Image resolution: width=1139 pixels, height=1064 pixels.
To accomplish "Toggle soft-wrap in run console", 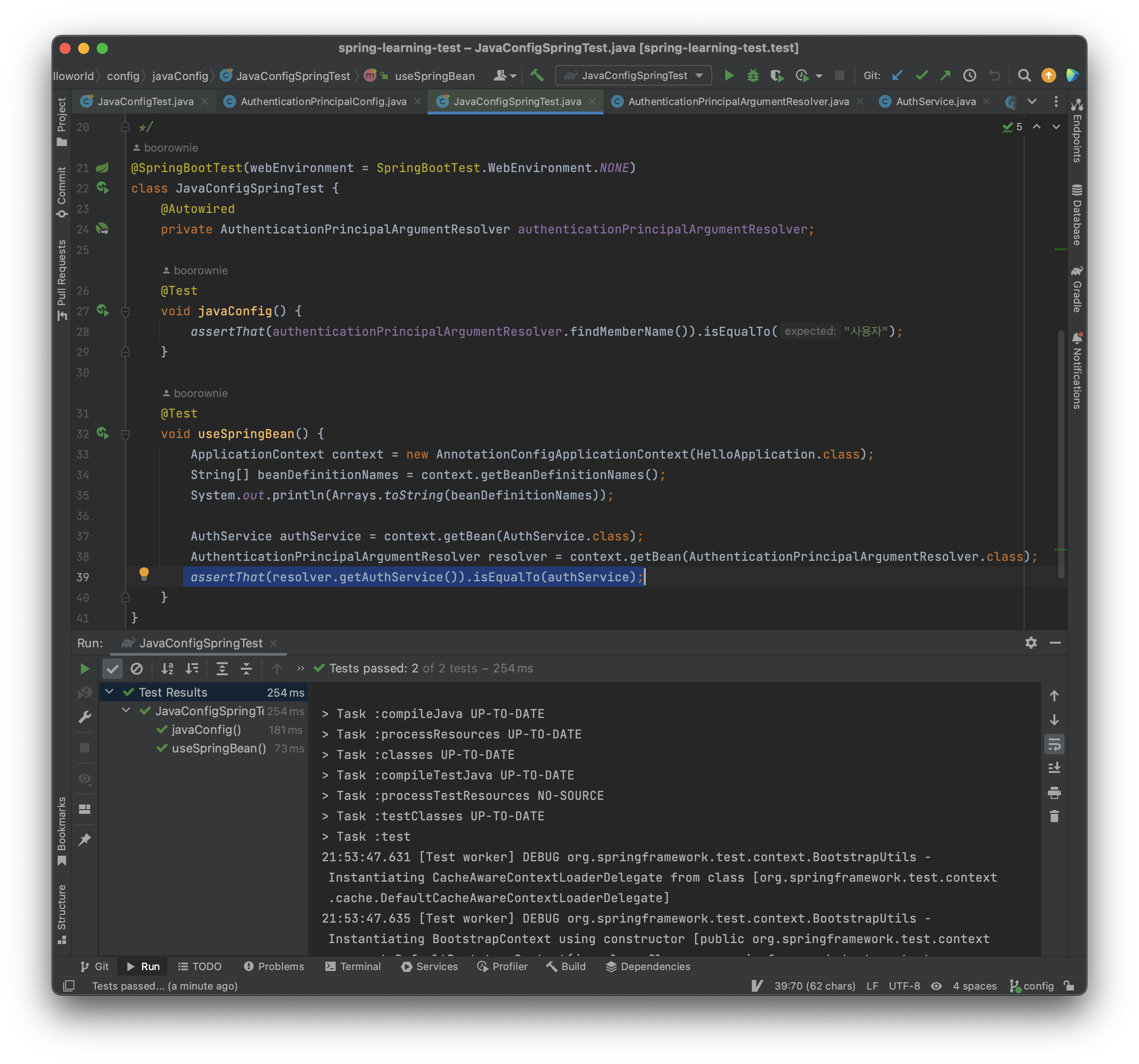I will [x=1054, y=744].
